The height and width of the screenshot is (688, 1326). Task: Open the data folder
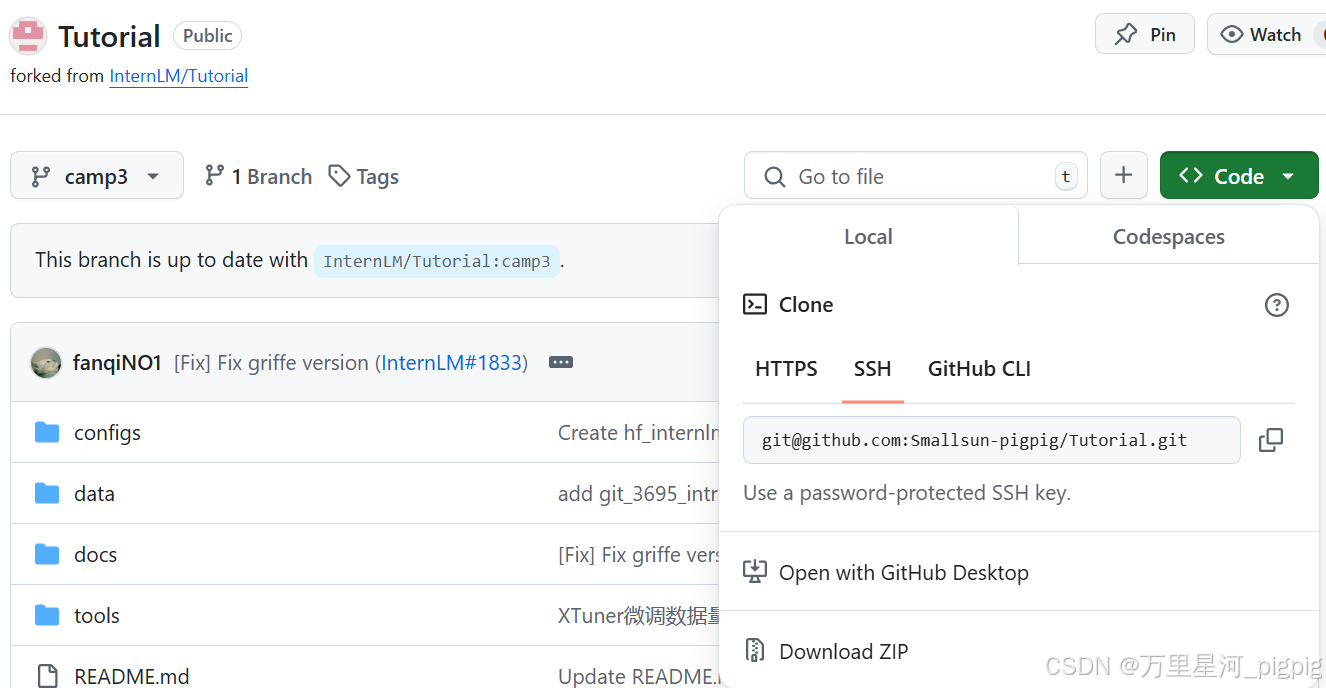tap(94, 494)
